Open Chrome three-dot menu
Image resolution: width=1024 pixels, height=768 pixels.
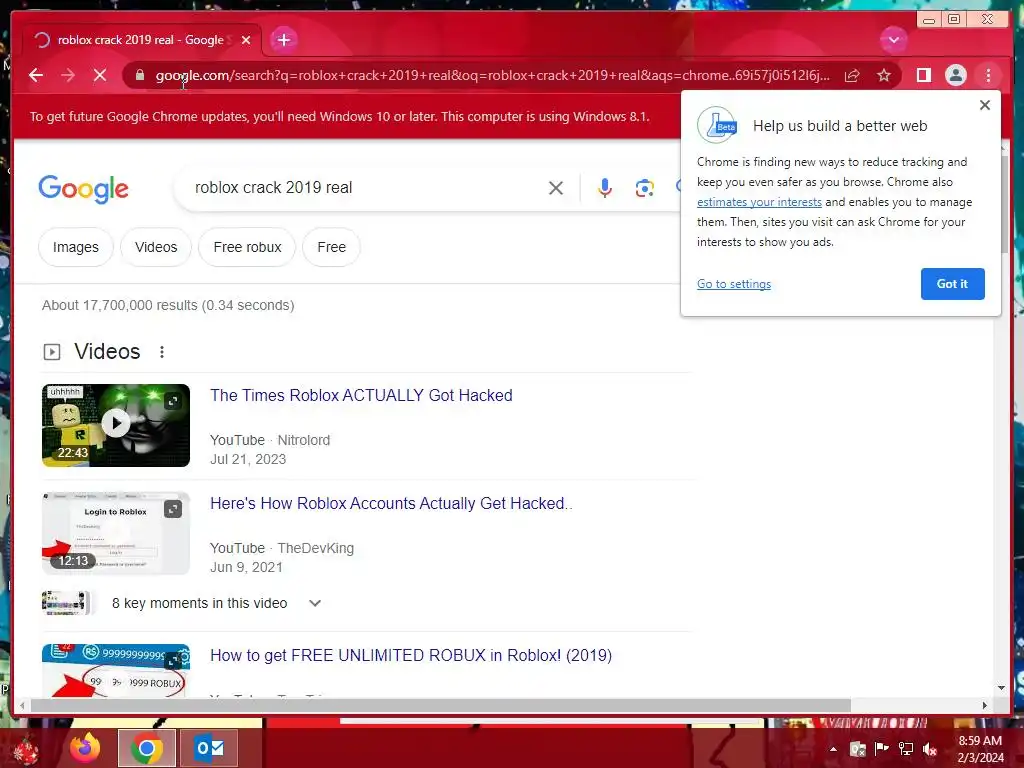coord(988,75)
